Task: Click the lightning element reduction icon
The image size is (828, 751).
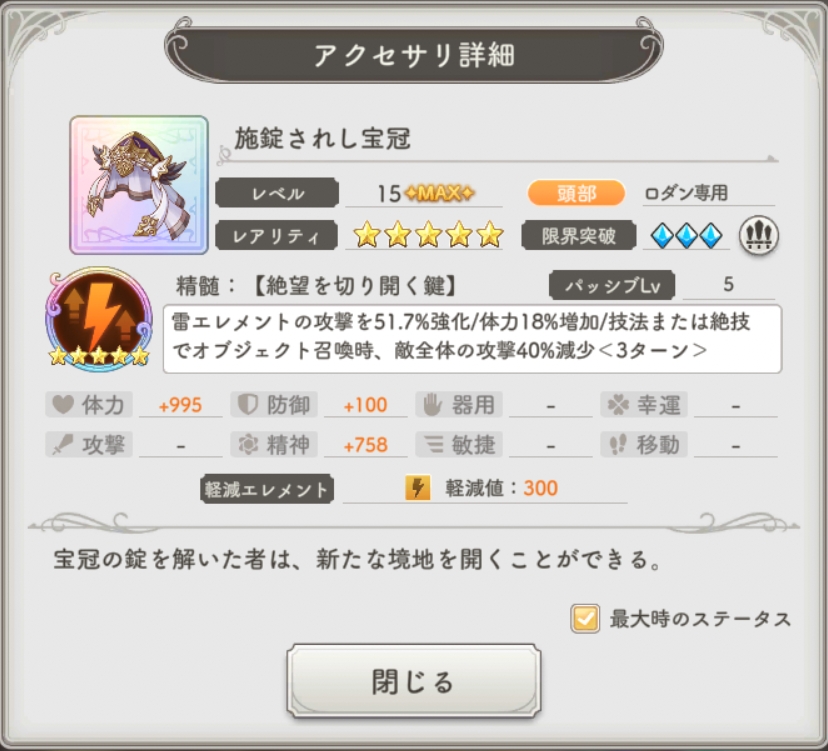Action: click(417, 487)
